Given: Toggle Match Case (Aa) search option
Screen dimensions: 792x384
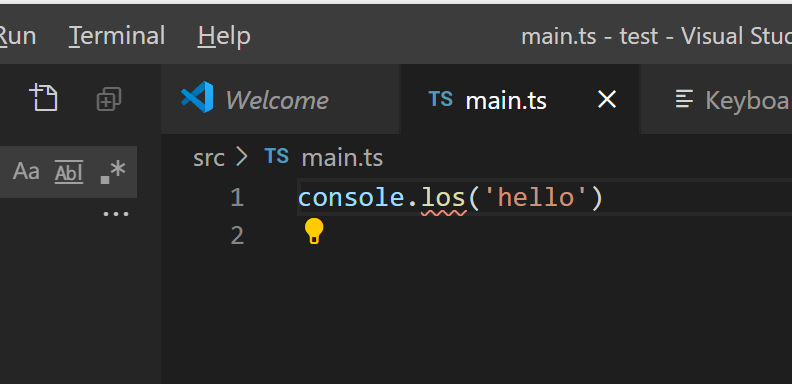Looking at the screenshot, I should [x=26, y=171].
